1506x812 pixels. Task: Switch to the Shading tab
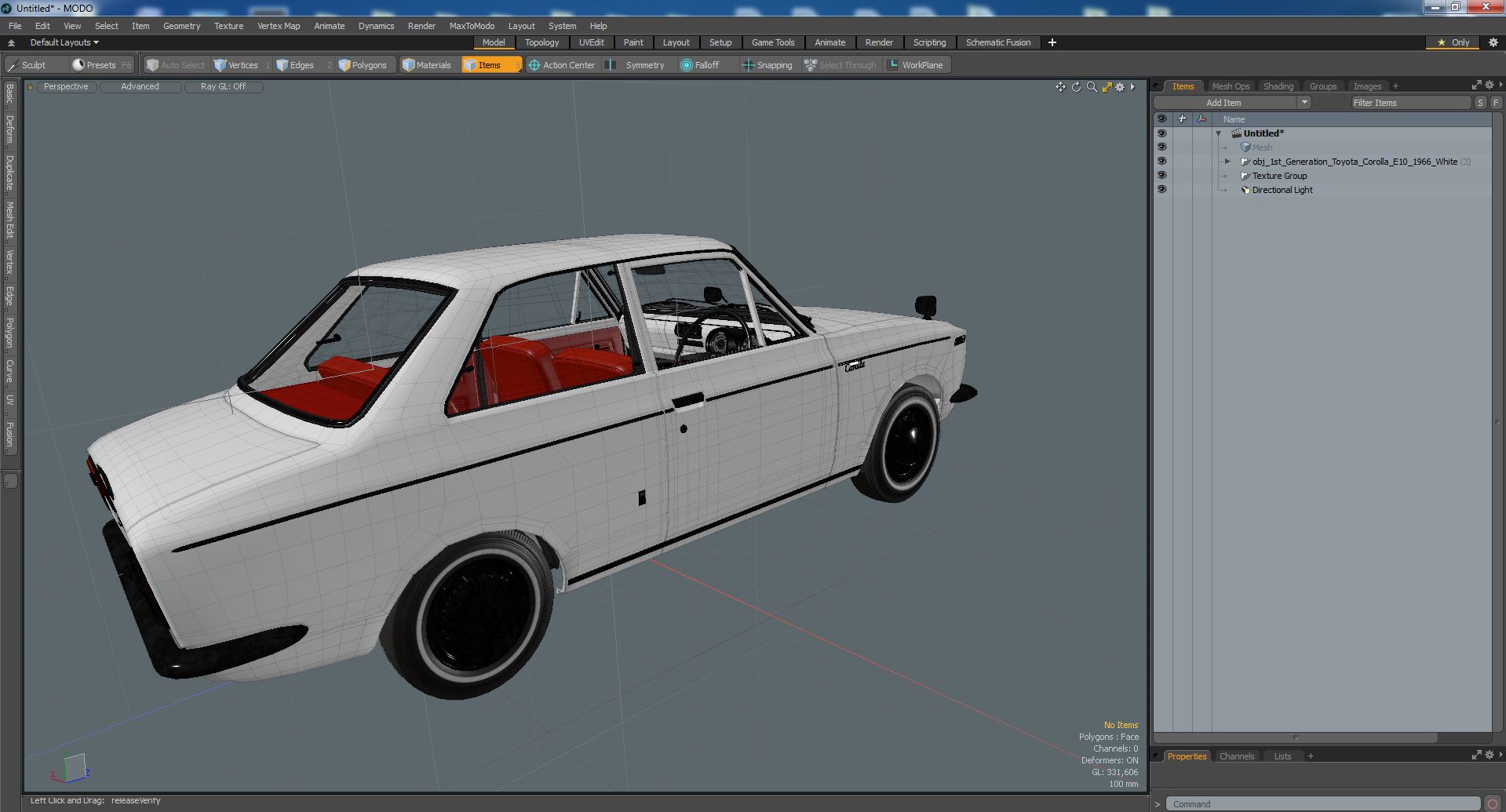point(1278,86)
